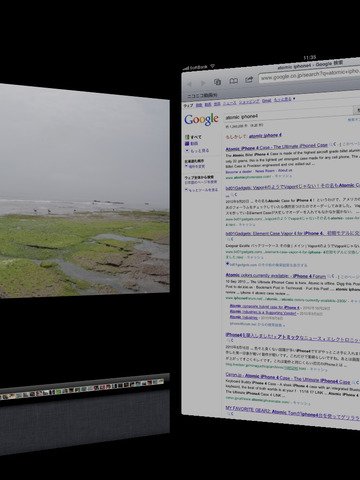
Task: Open Safari's pages (tabs) icon
Action: (x=217, y=82)
